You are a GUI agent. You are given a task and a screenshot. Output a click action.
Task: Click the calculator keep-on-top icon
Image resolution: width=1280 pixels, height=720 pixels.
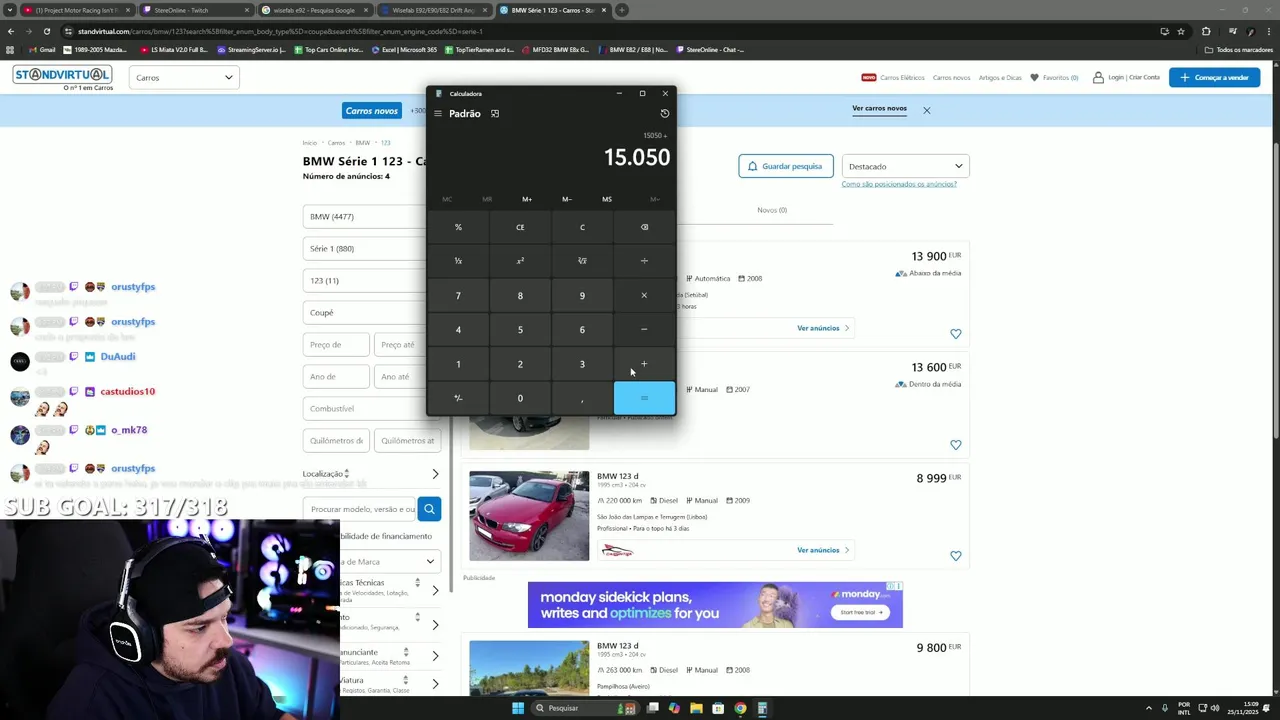coord(495,114)
